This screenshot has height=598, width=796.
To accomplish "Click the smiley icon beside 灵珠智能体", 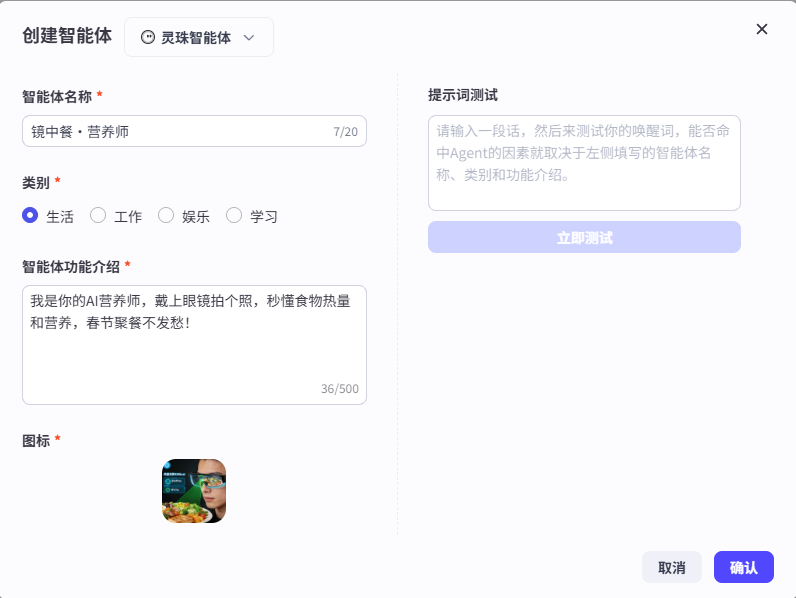I will 148,37.
